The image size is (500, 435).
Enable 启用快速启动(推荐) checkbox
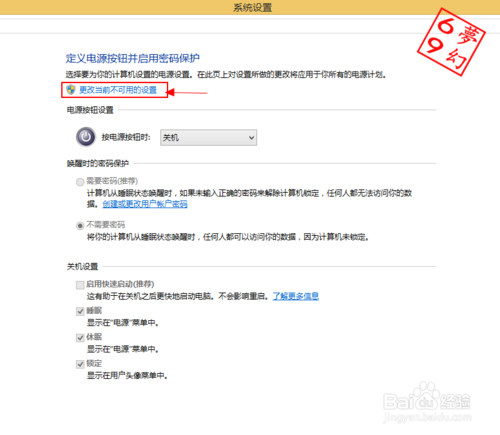[x=80, y=285]
